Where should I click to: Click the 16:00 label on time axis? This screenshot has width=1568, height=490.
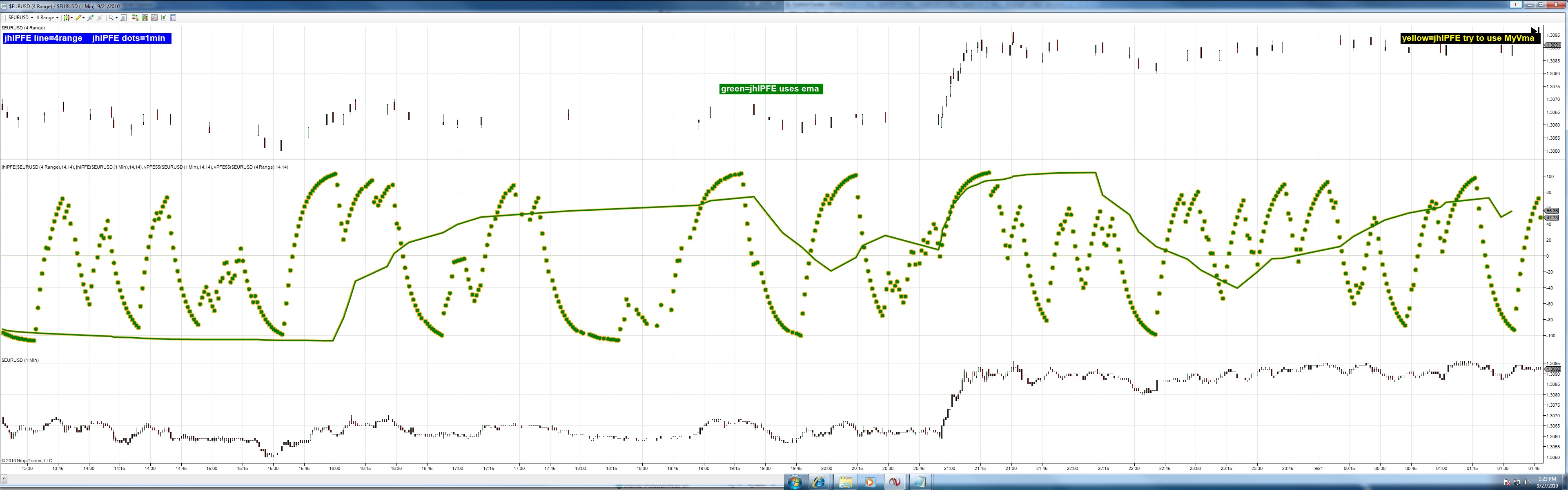pyautogui.click(x=335, y=469)
